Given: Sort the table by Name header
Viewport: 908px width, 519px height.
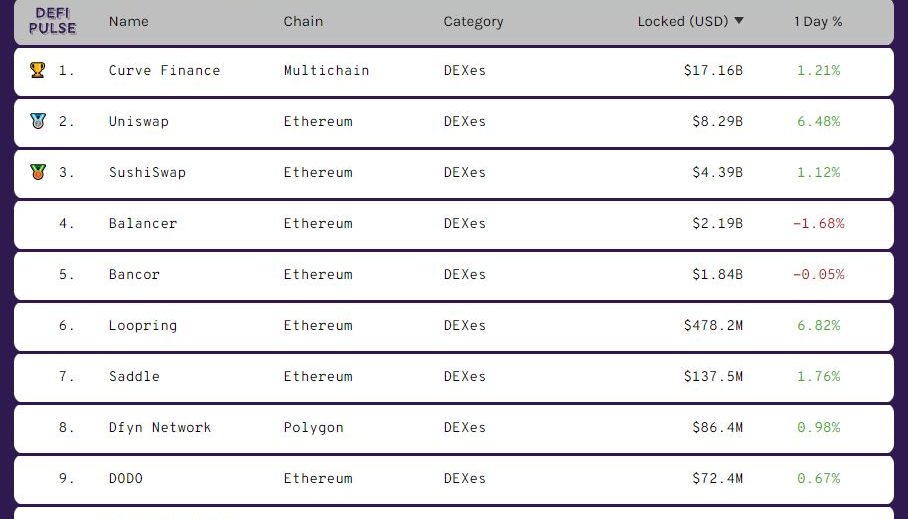Looking at the screenshot, I should (129, 21).
